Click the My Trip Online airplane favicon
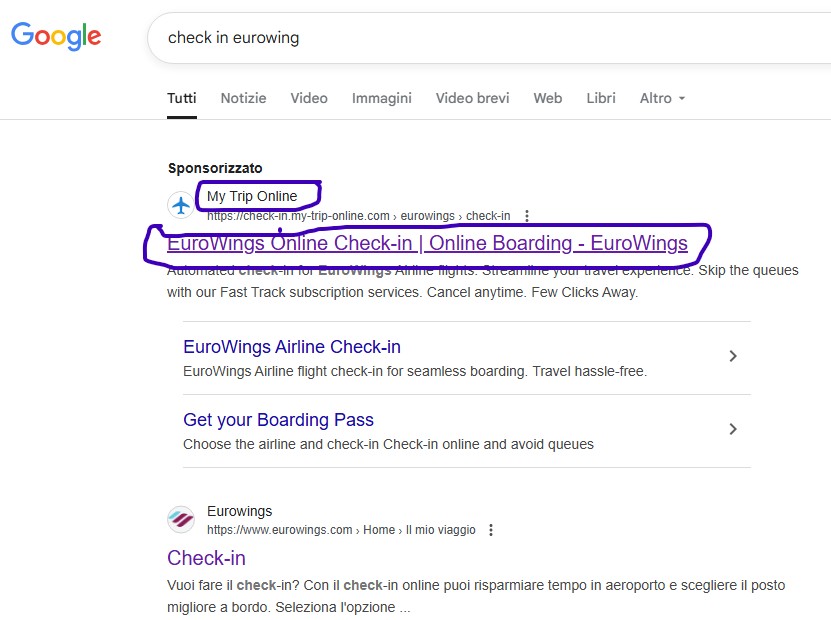 click(x=181, y=205)
